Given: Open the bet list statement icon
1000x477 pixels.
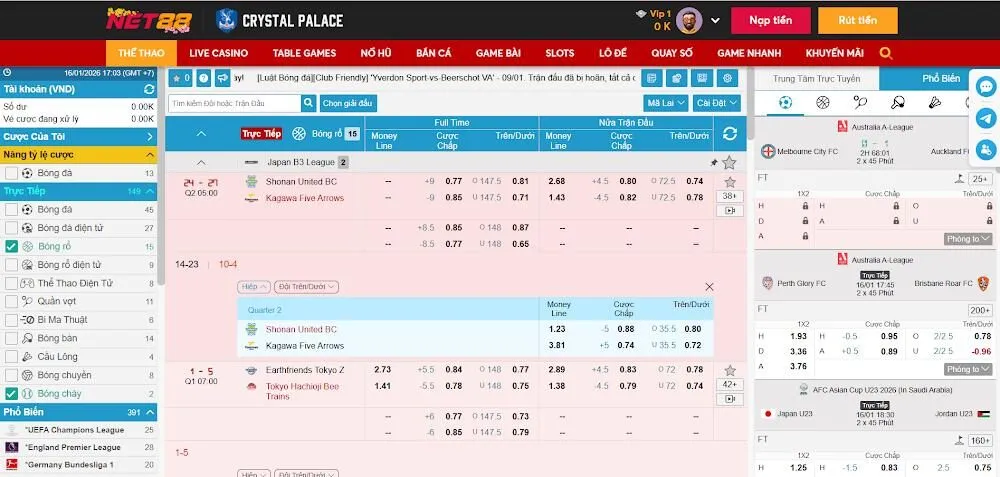Looking at the screenshot, I should [651, 78].
